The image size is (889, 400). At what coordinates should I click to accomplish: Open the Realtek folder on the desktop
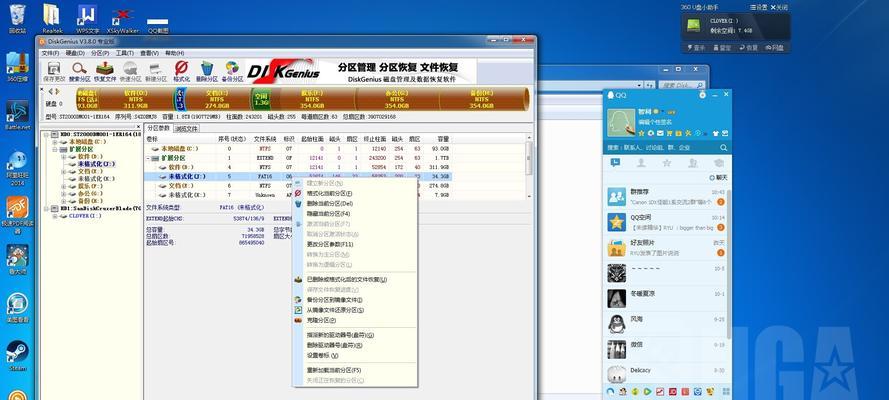click(52, 18)
